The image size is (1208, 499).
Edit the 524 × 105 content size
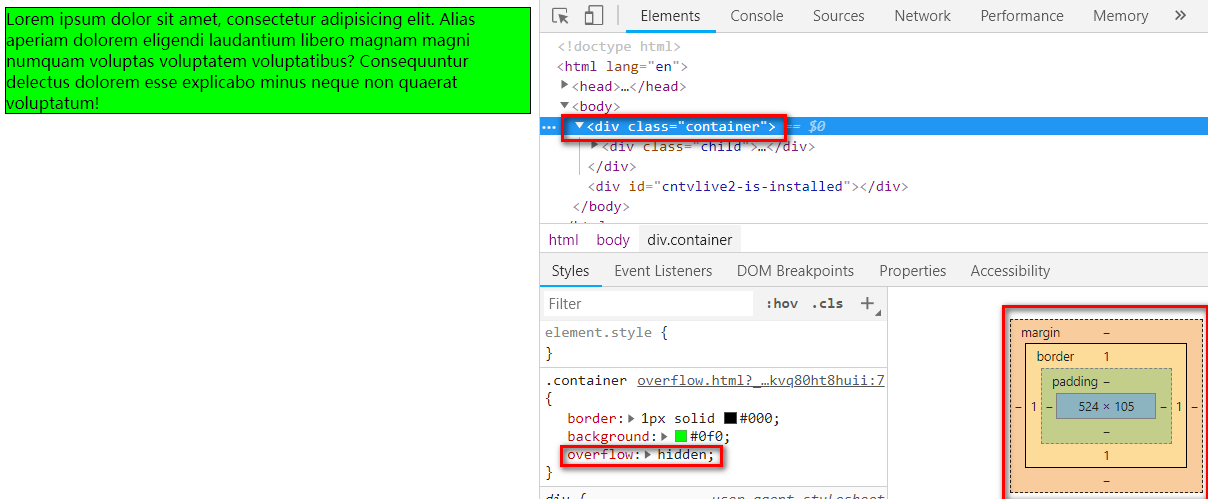1105,406
